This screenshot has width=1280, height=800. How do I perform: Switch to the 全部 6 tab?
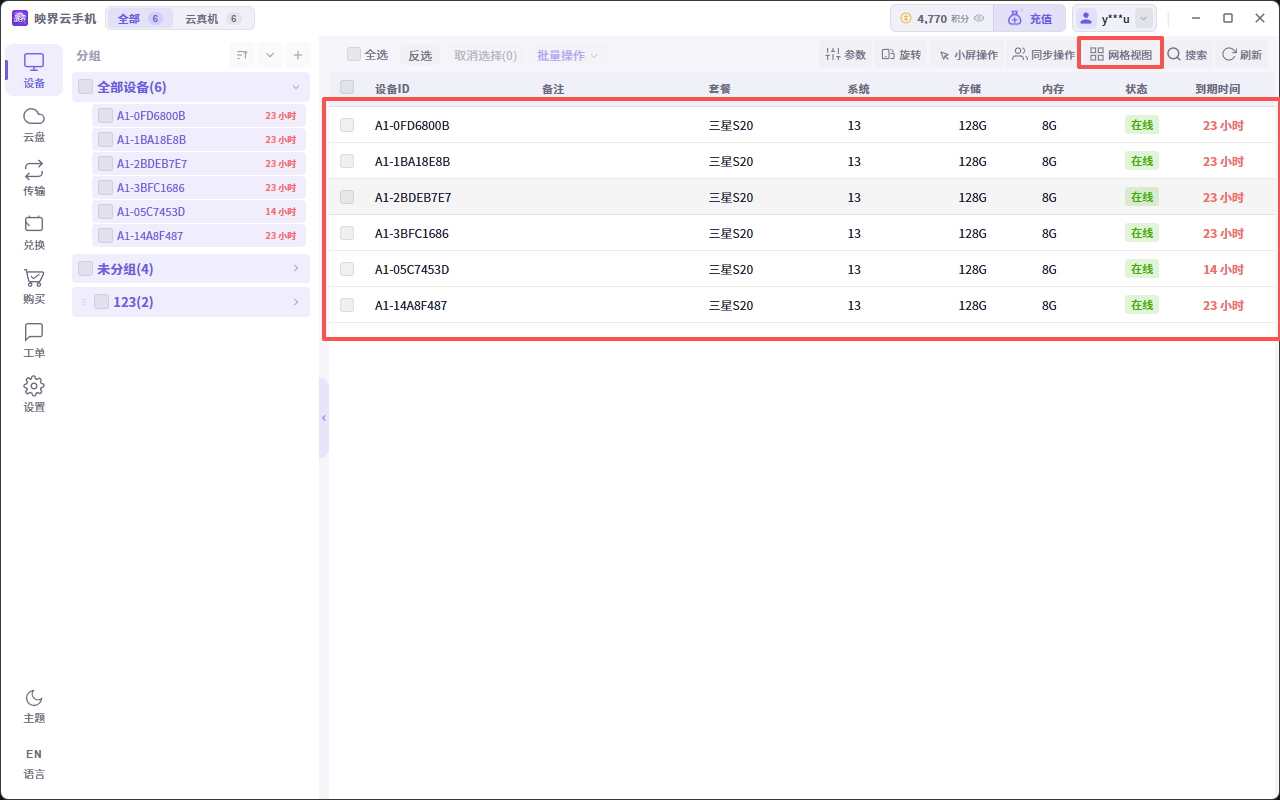pyautogui.click(x=139, y=18)
